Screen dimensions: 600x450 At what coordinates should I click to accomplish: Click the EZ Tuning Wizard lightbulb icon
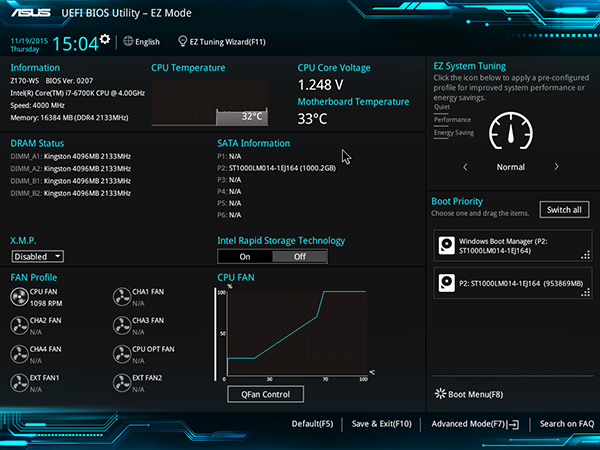point(183,41)
